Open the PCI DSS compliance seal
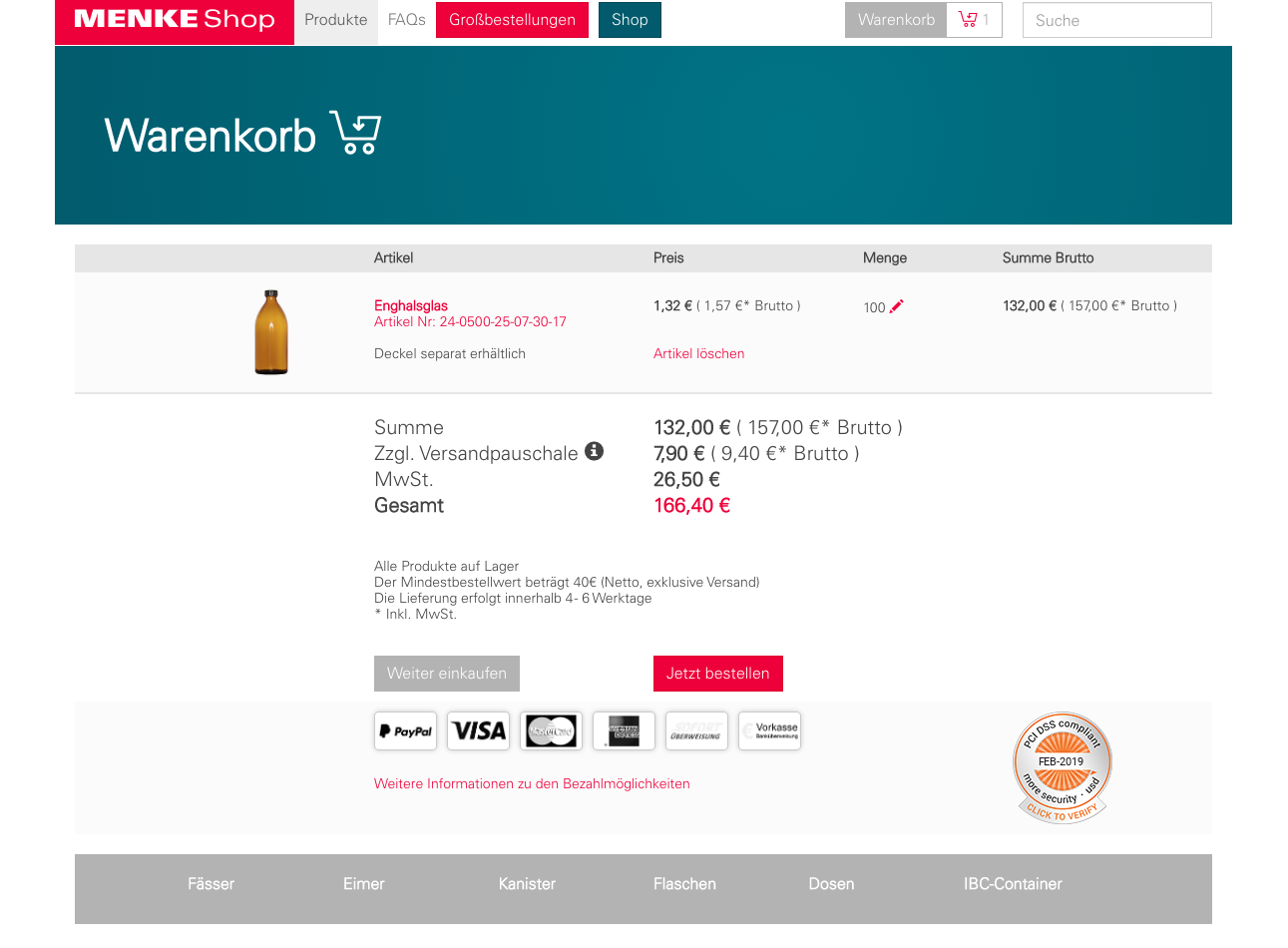The width and height of the screenshot is (1288, 948). (1062, 767)
